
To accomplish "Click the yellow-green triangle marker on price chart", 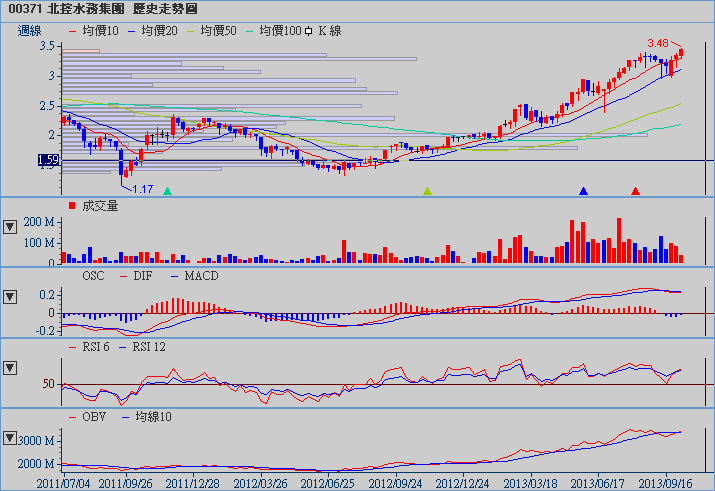I will (x=428, y=190).
